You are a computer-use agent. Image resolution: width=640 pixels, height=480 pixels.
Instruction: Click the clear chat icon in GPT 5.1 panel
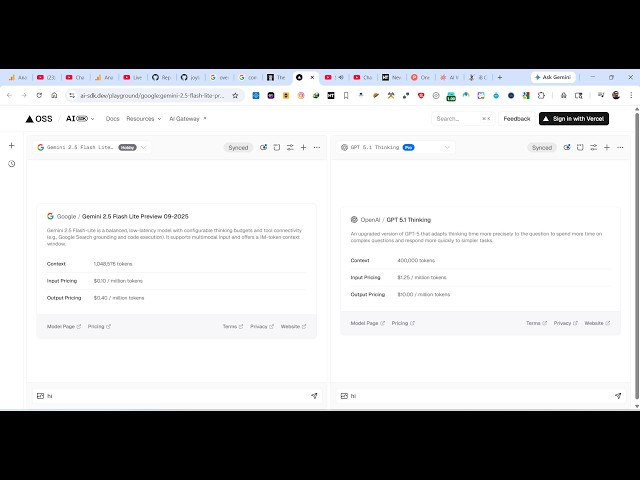[x=567, y=147]
